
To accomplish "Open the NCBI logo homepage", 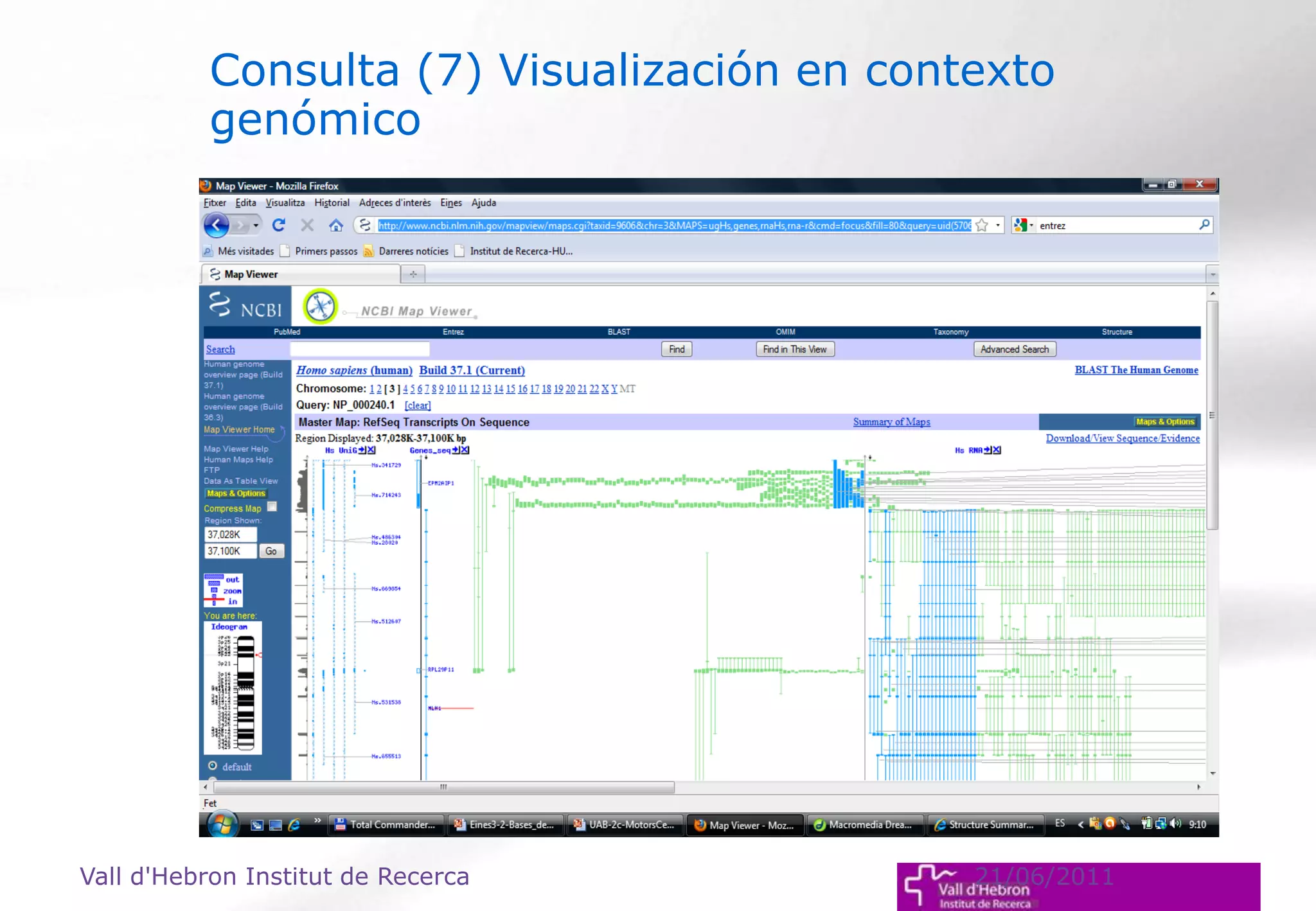I will [x=245, y=306].
